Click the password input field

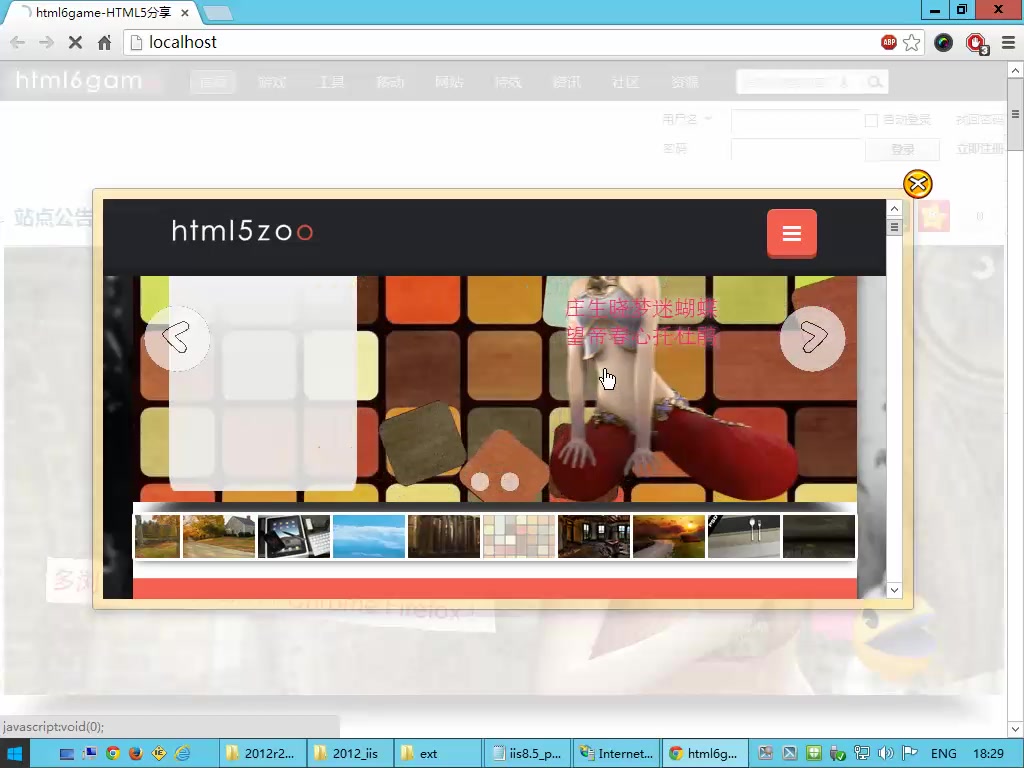(795, 150)
